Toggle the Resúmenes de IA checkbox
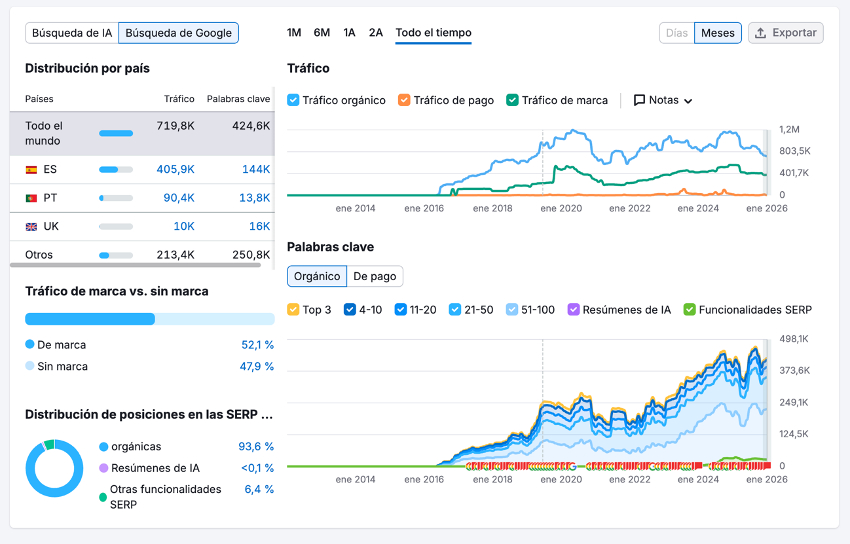The width and height of the screenshot is (850, 544). pyautogui.click(x=573, y=310)
